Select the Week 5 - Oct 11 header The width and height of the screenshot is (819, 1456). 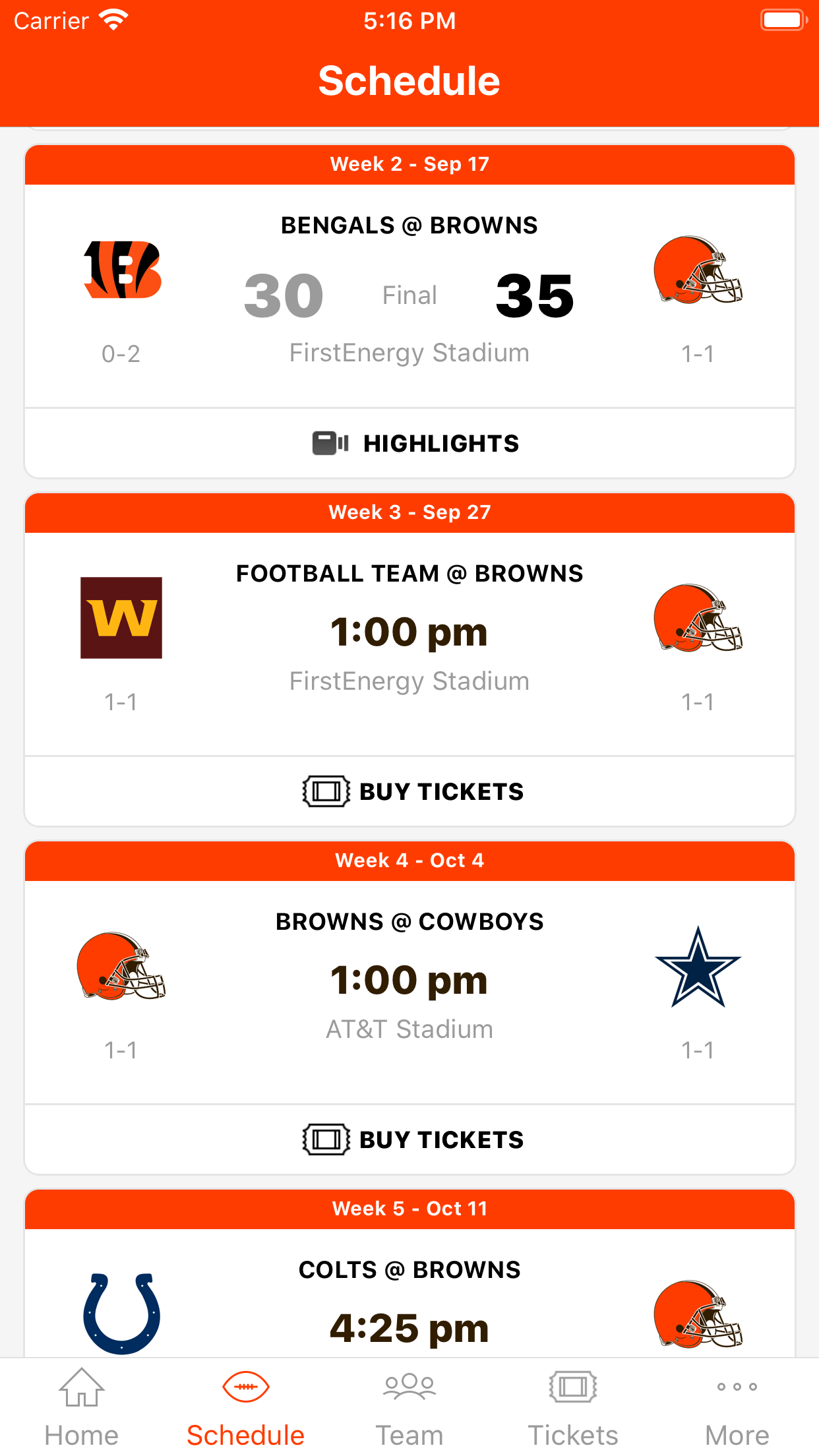pos(409,1209)
